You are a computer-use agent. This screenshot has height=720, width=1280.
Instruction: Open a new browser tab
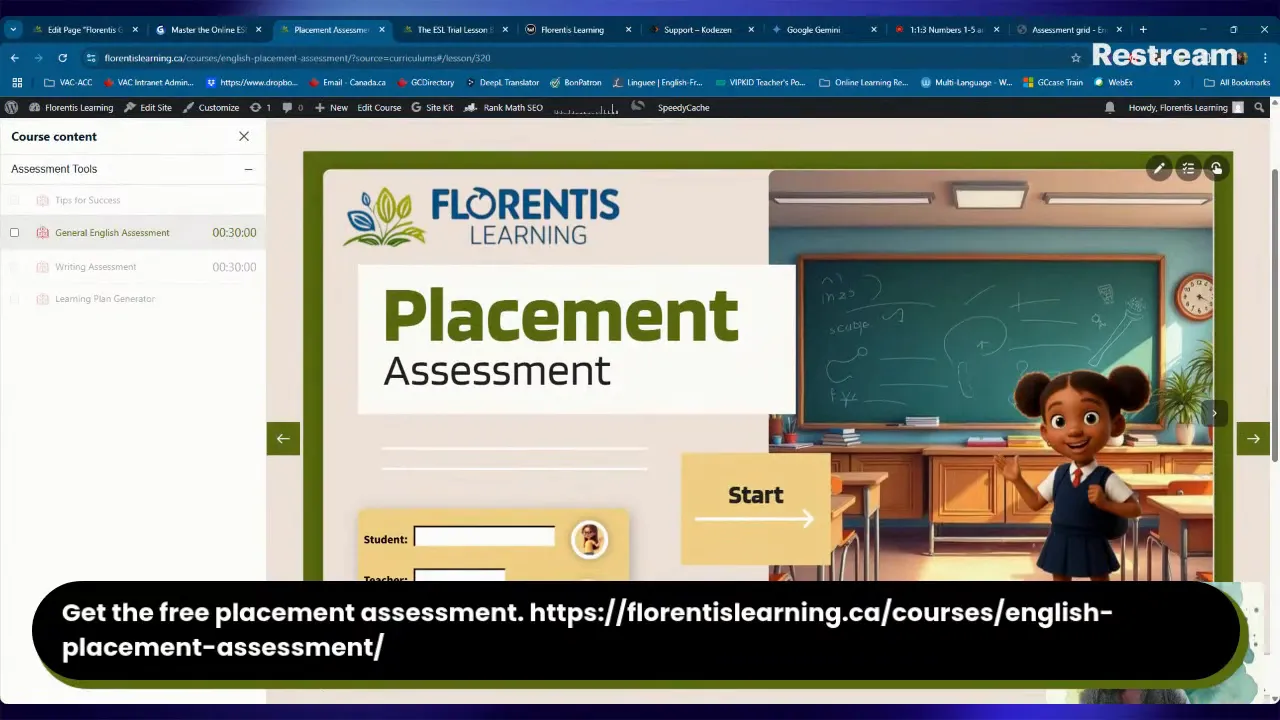(x=1143, y=29)
